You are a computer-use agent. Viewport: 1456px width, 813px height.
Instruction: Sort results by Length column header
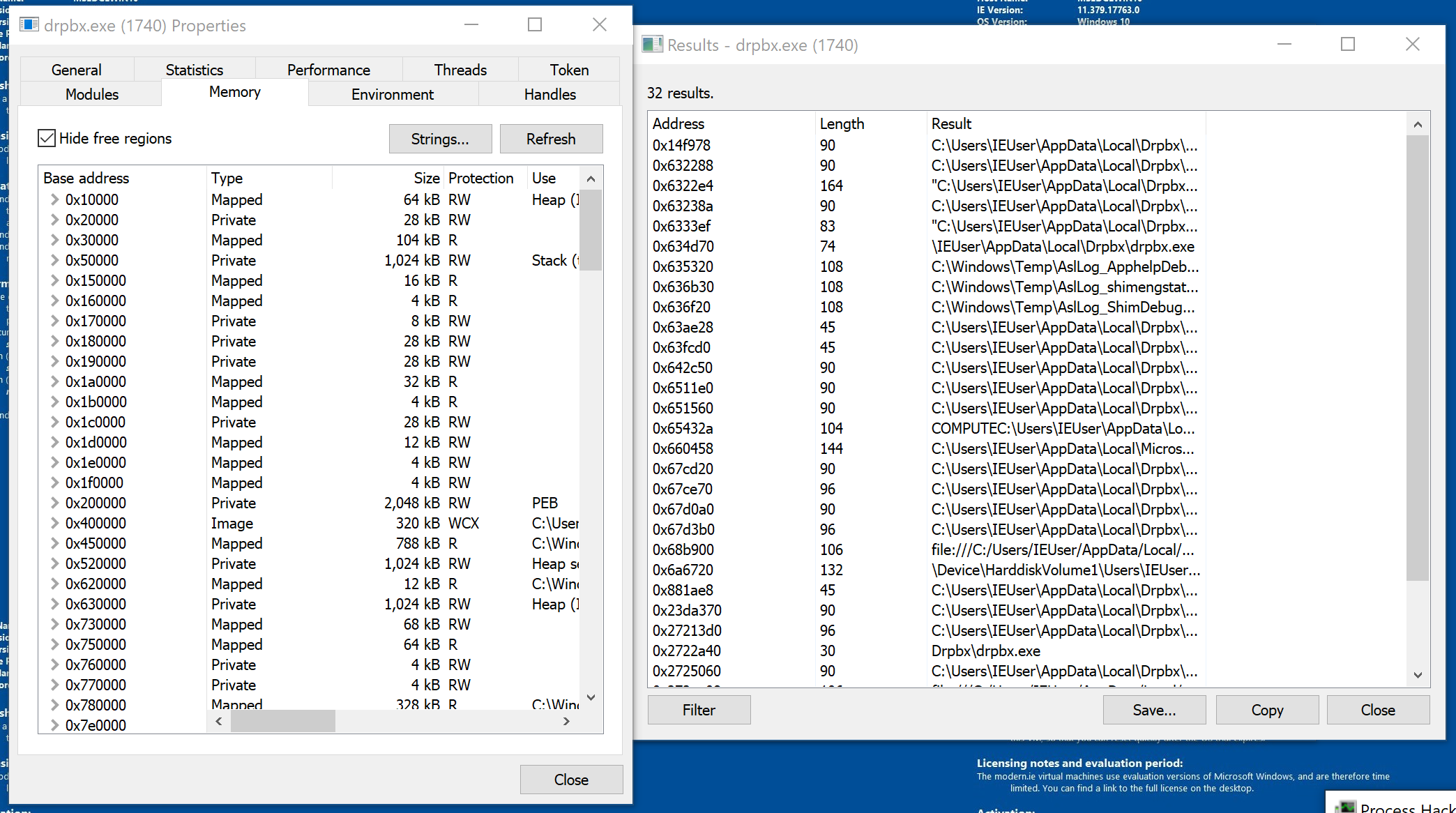coord(871,123)
